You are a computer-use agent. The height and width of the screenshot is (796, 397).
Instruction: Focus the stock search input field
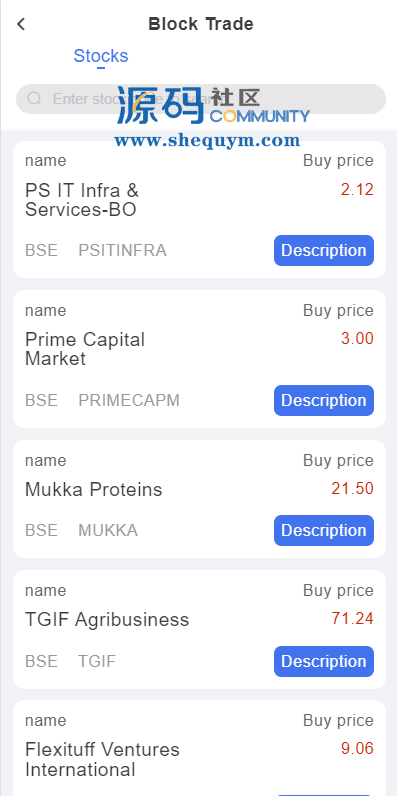coord(201,99)
